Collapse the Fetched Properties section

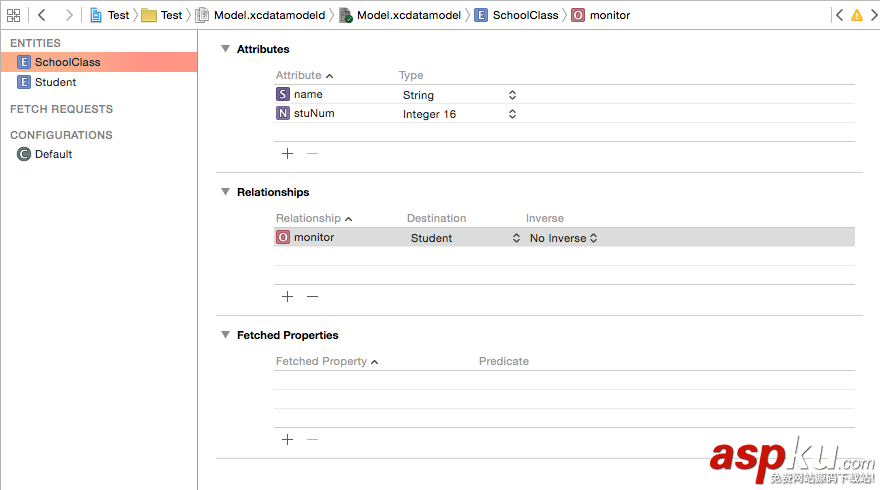(225, 335)
